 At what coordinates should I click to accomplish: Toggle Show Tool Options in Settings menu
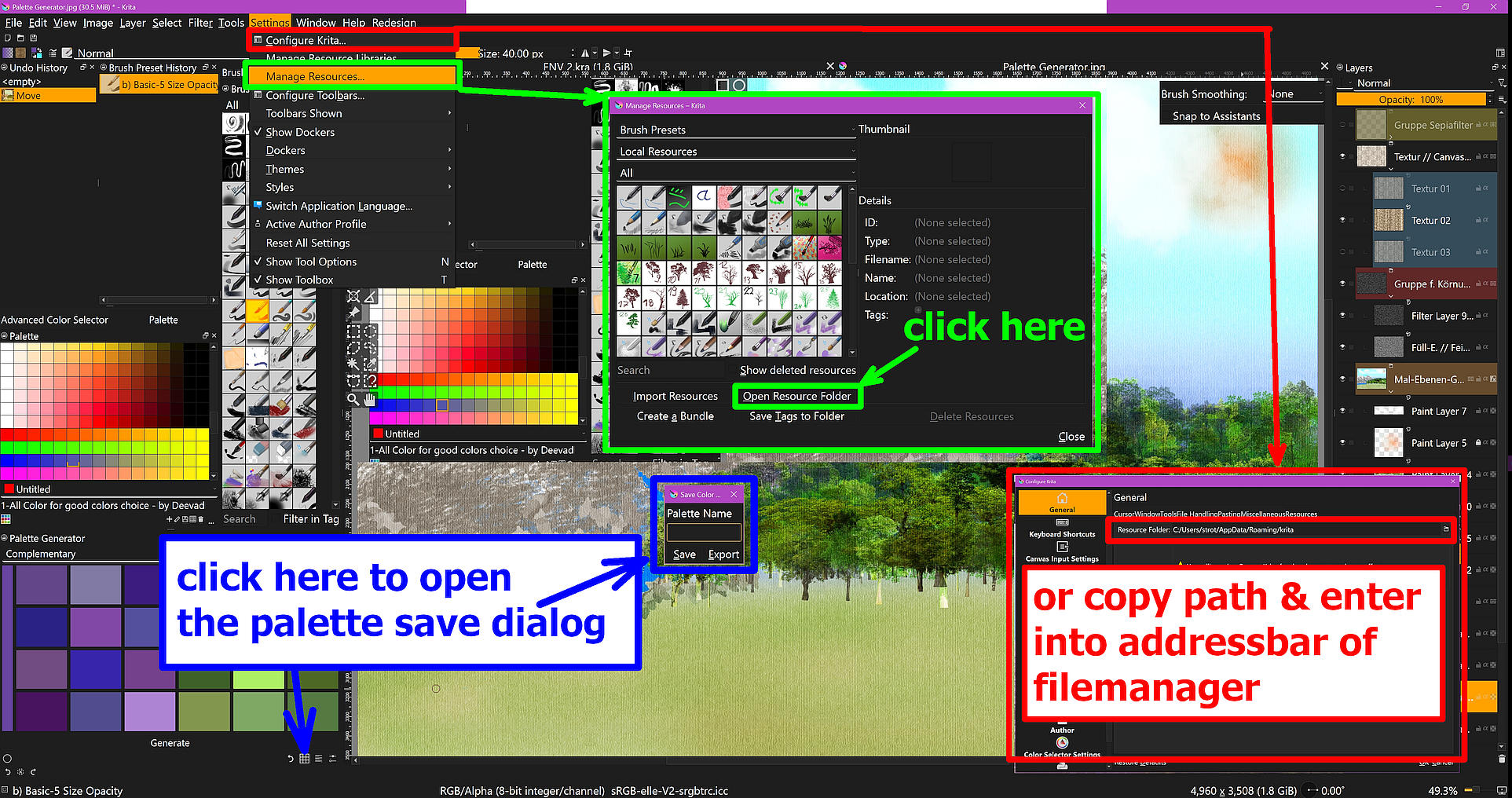coord(311,262)
